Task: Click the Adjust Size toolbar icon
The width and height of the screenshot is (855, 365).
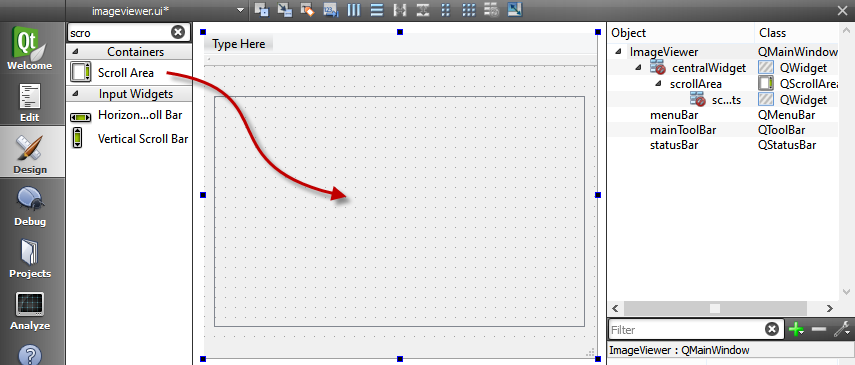Action: click(515, 9)
